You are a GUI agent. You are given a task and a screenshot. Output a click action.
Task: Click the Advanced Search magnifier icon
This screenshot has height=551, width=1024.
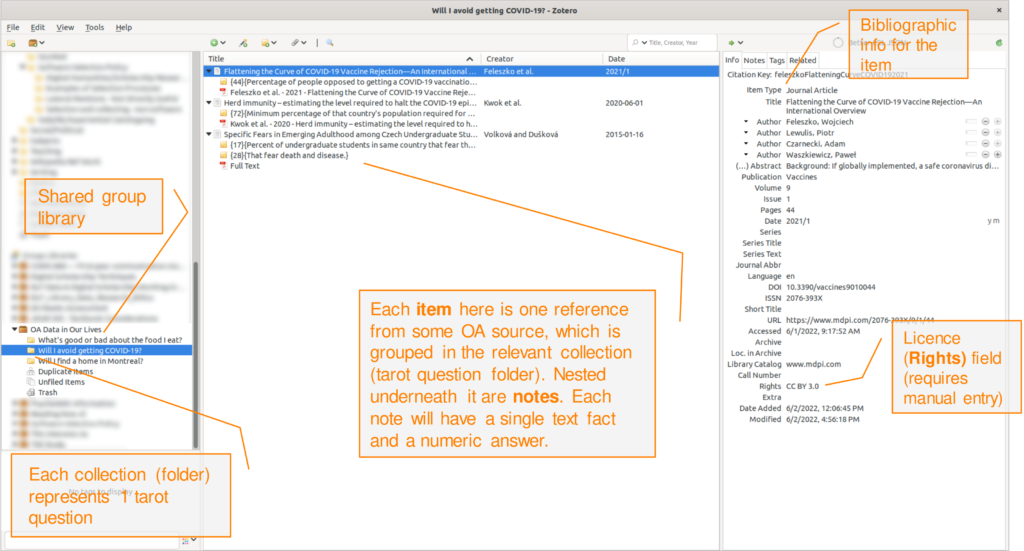pos(329,43)
